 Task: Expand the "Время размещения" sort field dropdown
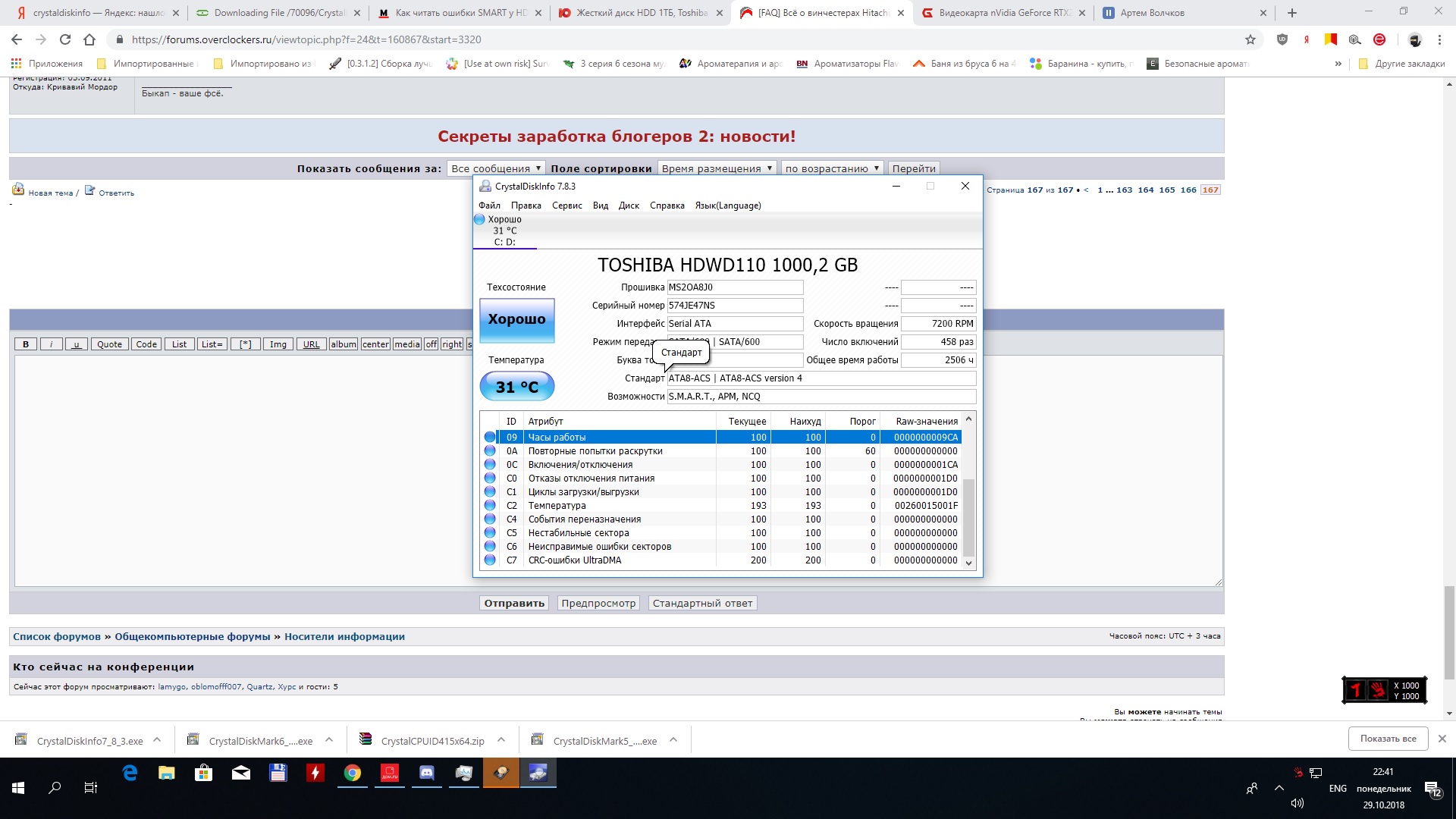tap(717, 168)
